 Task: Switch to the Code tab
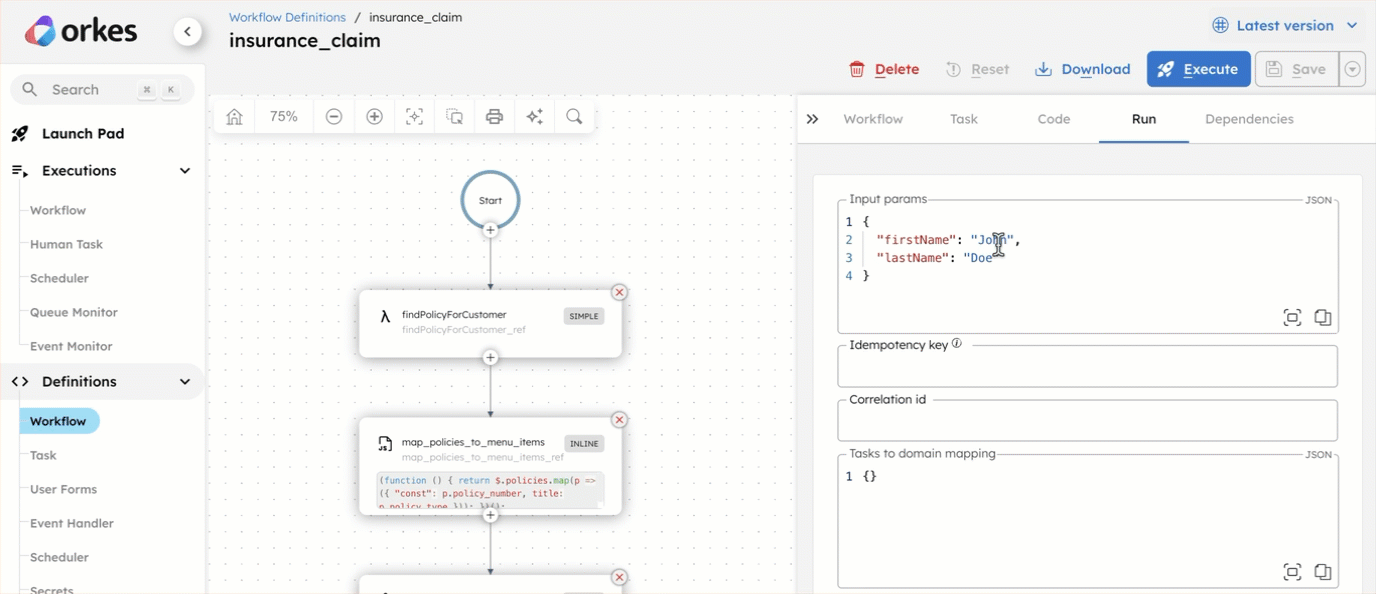tap(1054, 119)
